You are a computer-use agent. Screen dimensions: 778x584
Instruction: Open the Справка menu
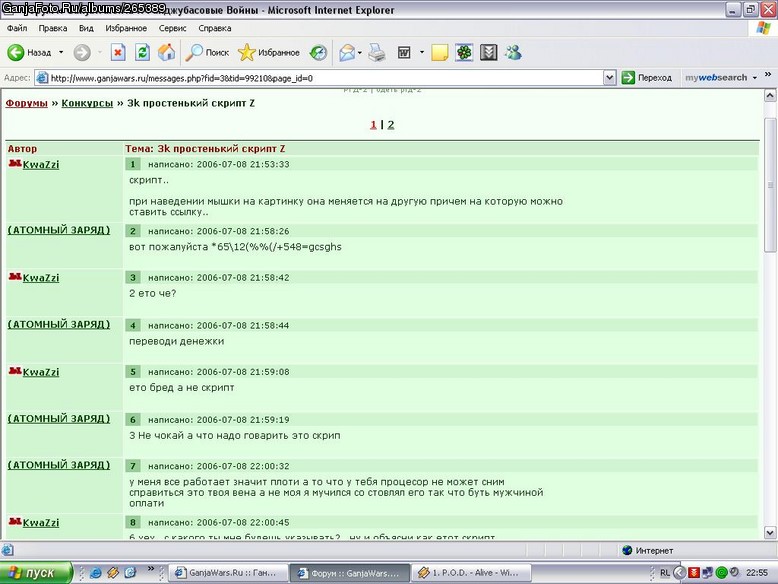pos(215,28)
